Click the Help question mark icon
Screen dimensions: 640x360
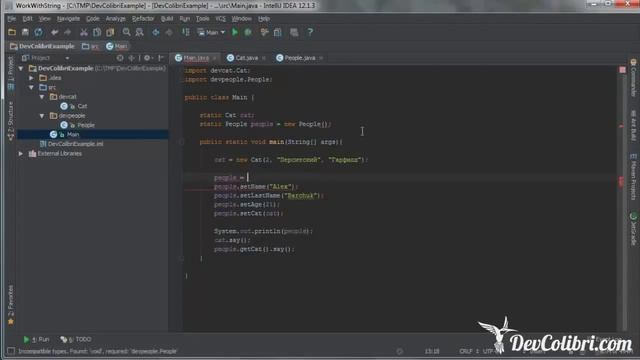310,32
